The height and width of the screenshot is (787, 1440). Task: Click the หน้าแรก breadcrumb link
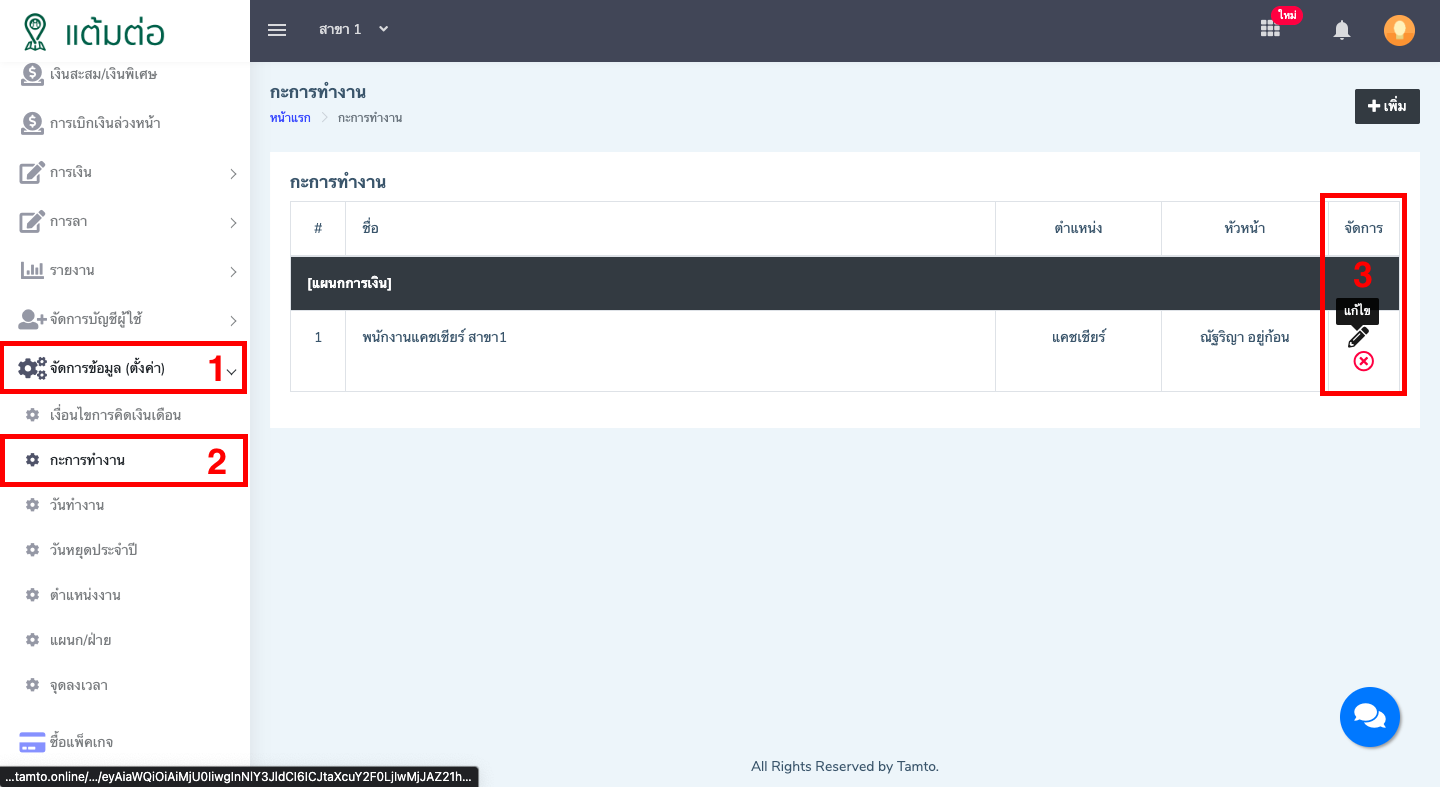pos(290,118)
